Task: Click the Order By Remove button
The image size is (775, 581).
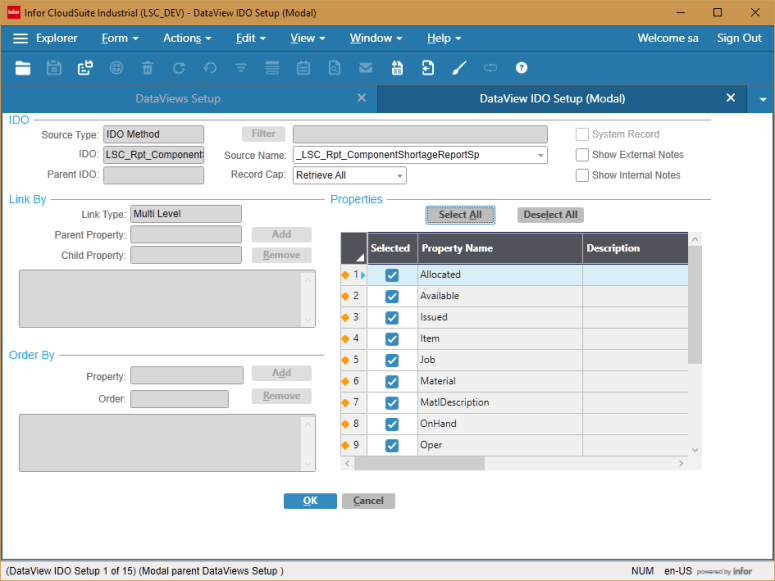Action: click(281, 396)
